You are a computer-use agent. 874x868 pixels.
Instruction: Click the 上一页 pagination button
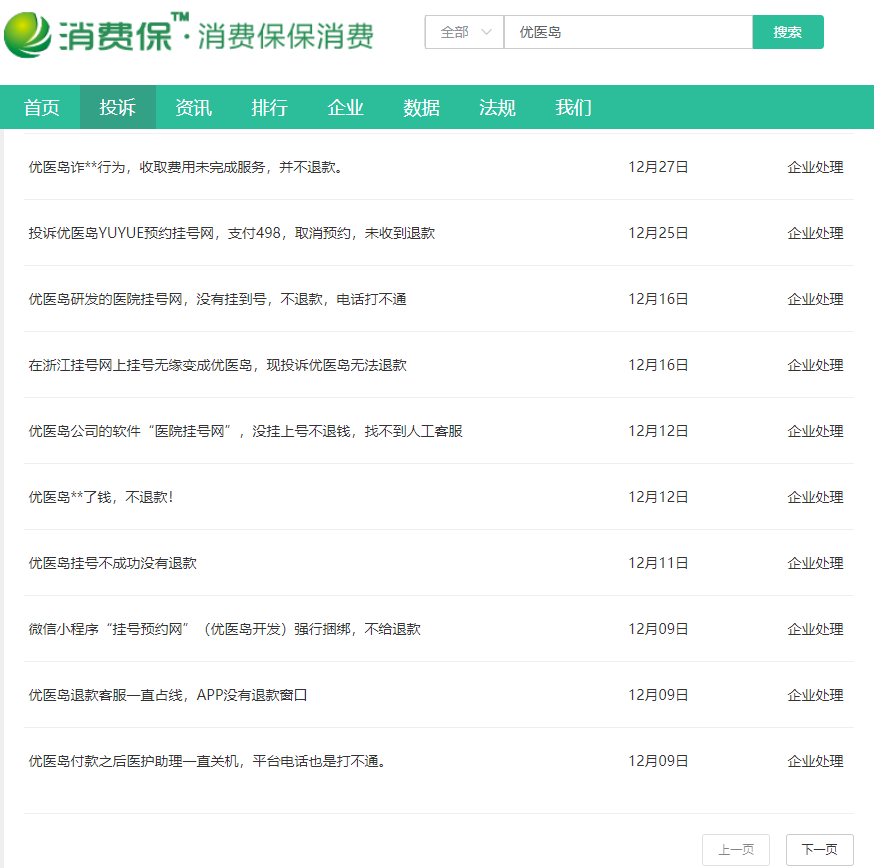tap(735, 849)
